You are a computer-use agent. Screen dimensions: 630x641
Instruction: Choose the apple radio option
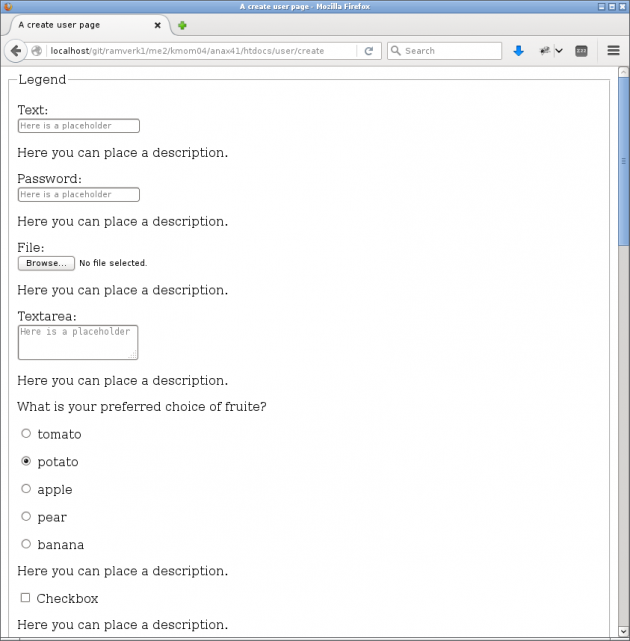click(x=26, y=489)
